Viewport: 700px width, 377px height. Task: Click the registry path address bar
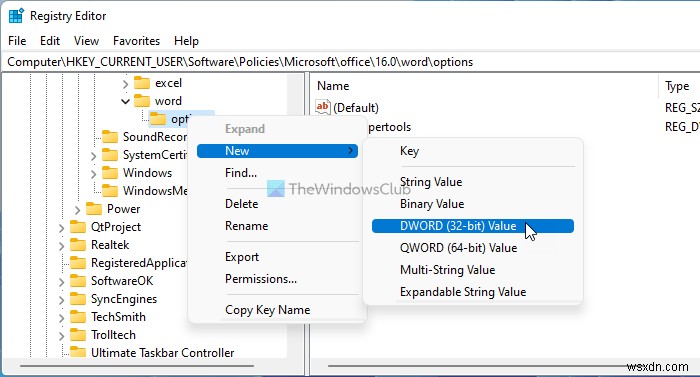pyautogui.click(x=350, y=62)
